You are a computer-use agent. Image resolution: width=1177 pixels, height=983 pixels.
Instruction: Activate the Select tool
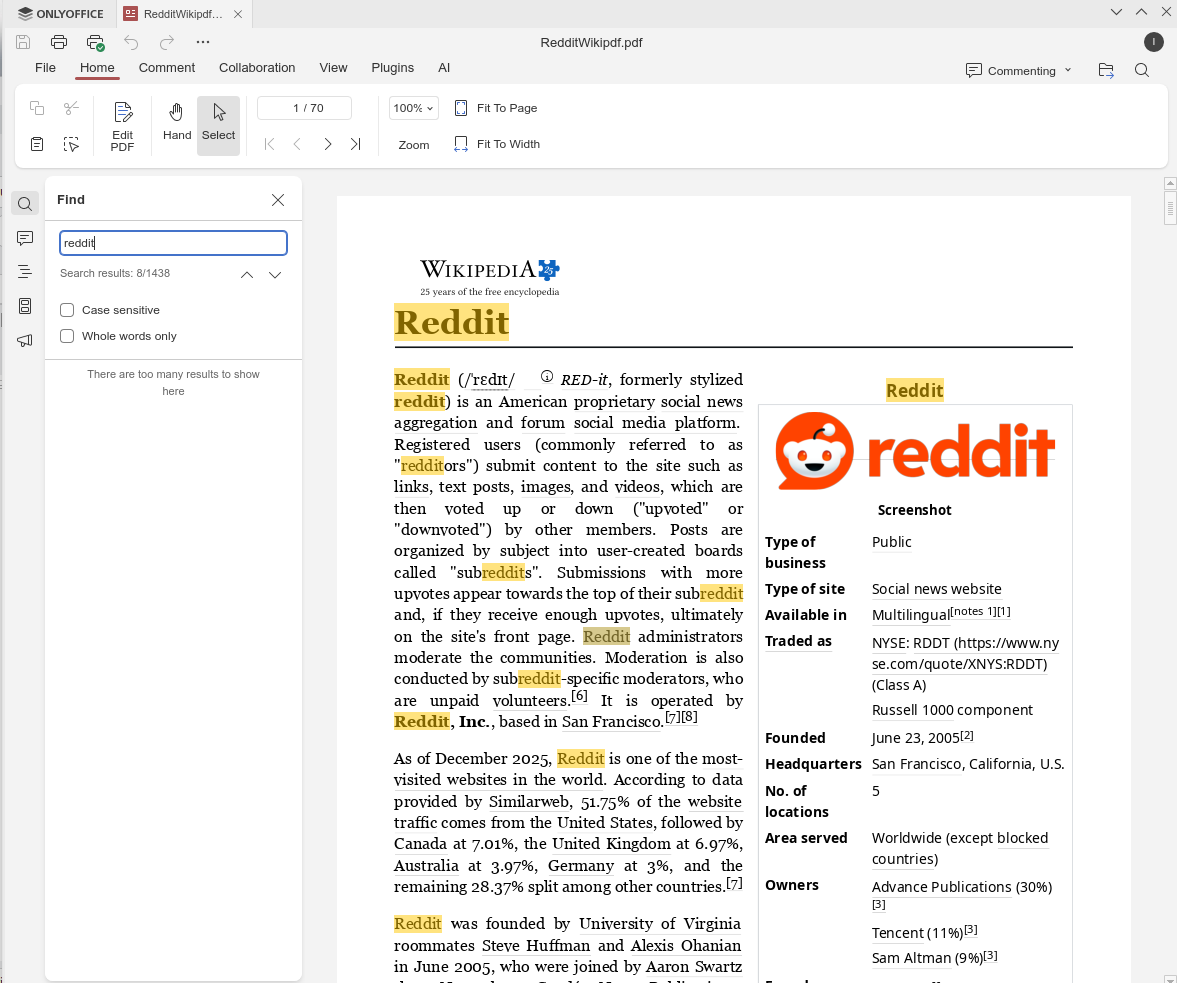click(218, 126)
